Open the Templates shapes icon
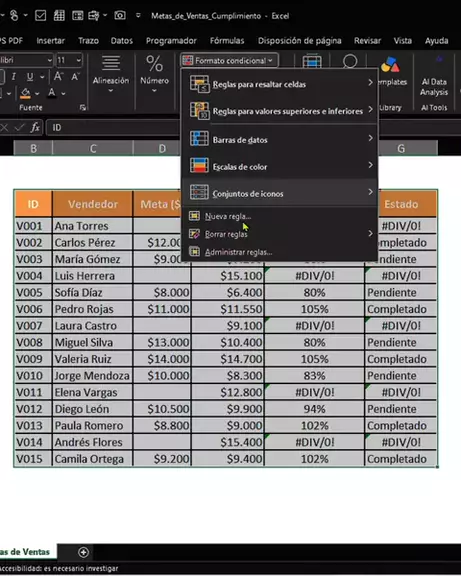 (x=390, y=65)
